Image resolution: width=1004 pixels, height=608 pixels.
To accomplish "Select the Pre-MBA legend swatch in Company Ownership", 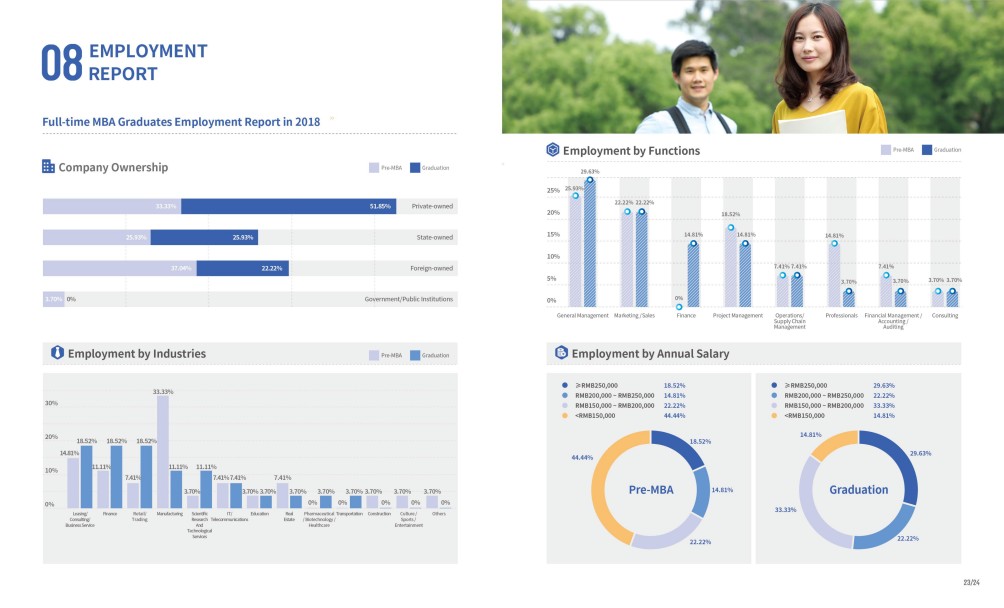I will [374, 168].
